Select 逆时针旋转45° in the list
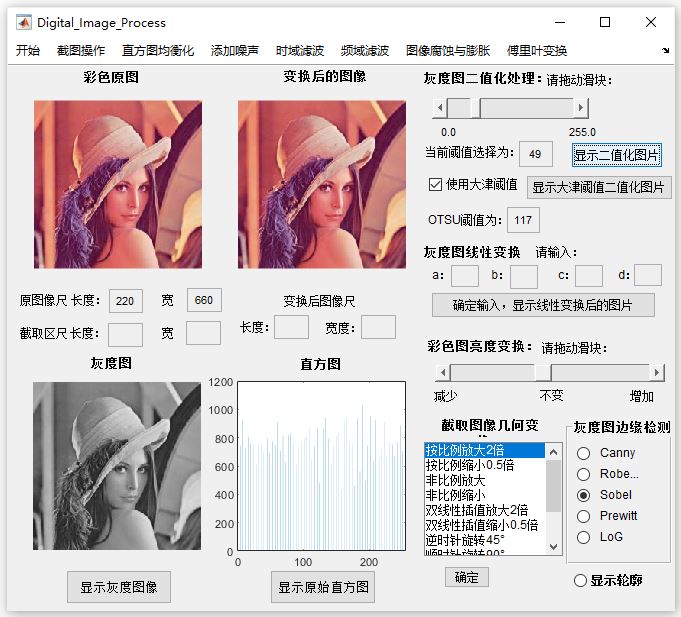This screenshot has height=617, width=681. click(484, 540)
